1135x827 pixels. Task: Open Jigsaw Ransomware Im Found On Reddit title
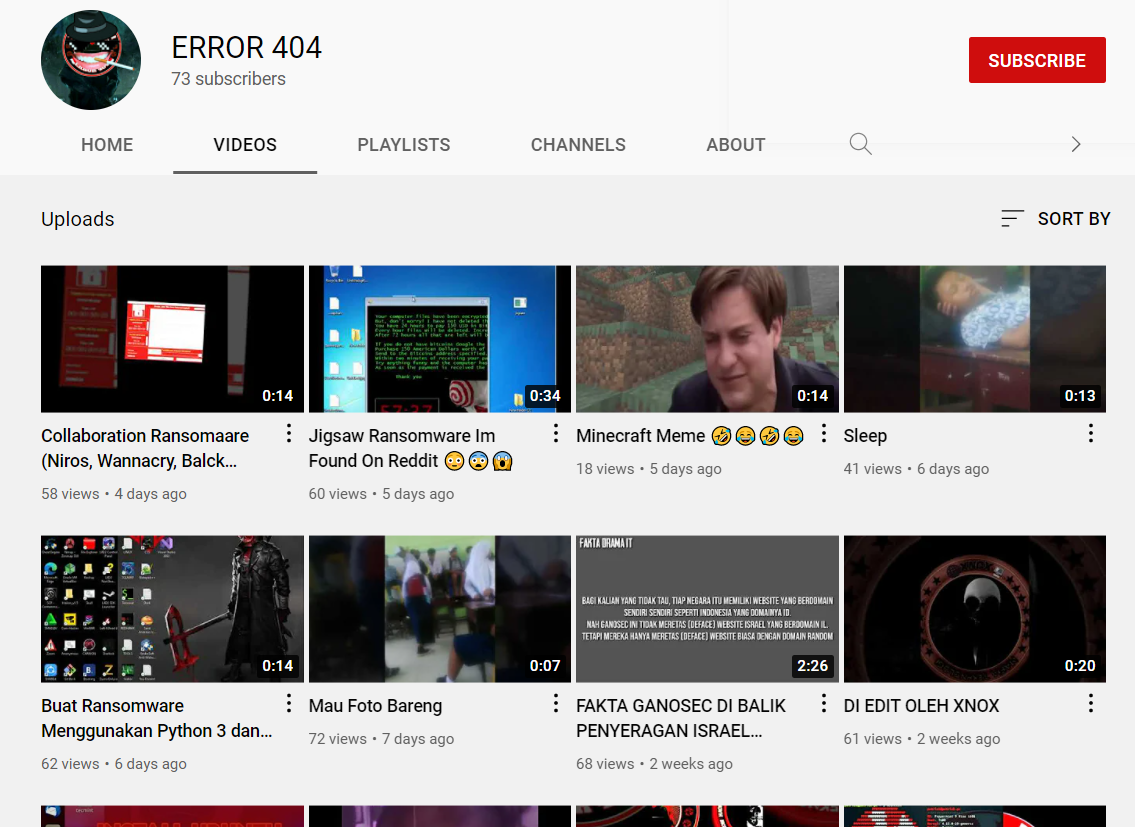click(x=410, y=448)
